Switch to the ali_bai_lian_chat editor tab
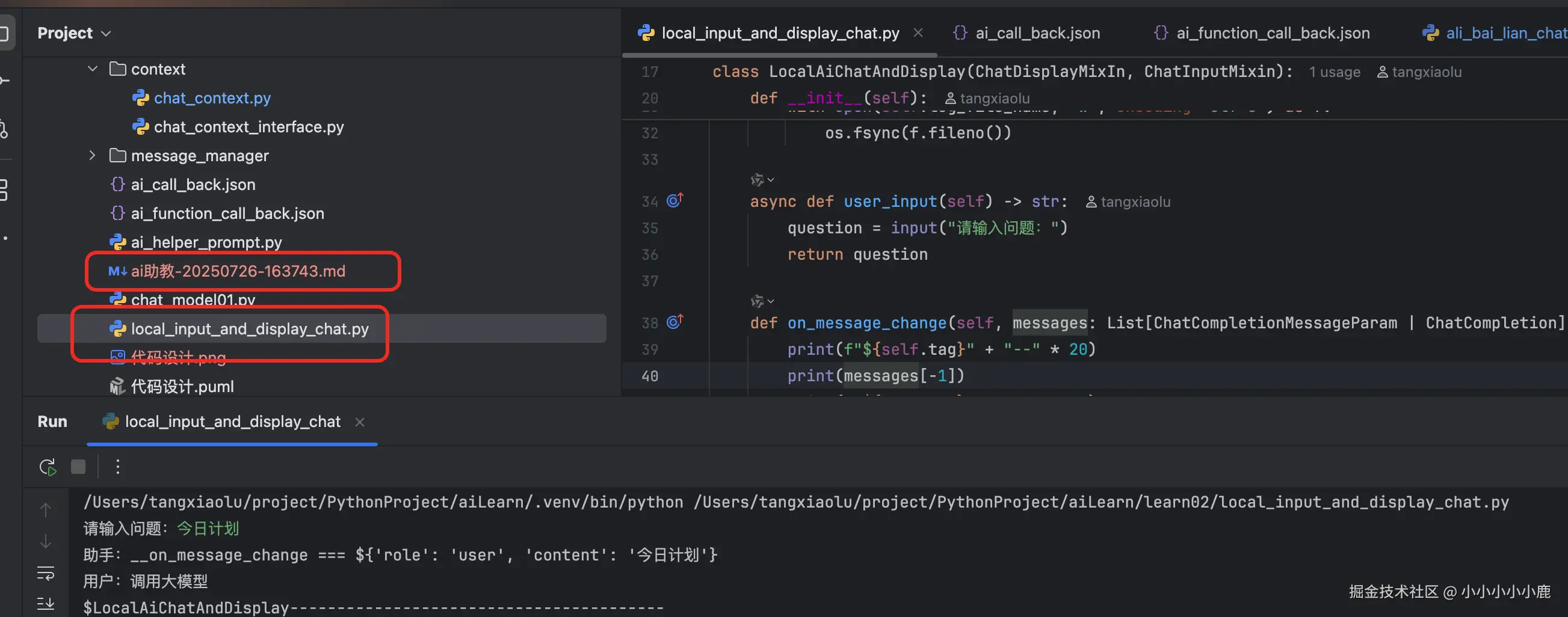The height and width of the screenshot is (617, 1568). 1495,33
